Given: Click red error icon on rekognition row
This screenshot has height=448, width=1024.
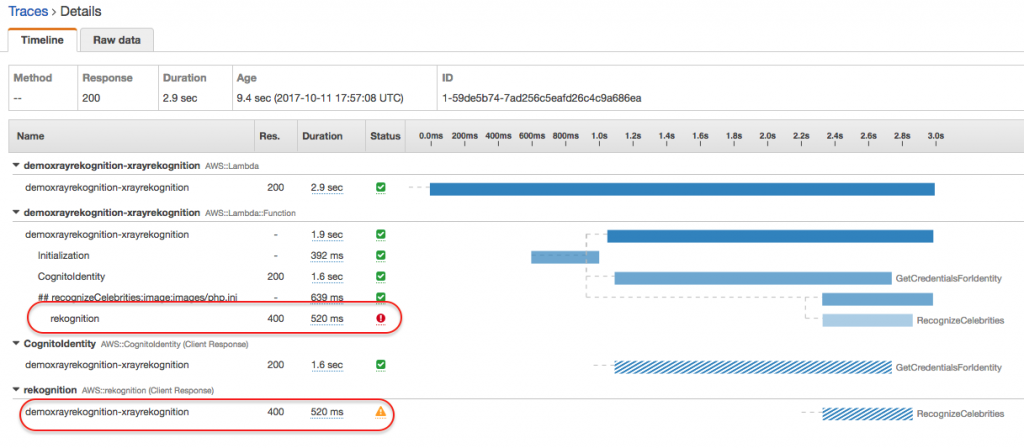Looking at the screenshot, I should coord(381,319).
